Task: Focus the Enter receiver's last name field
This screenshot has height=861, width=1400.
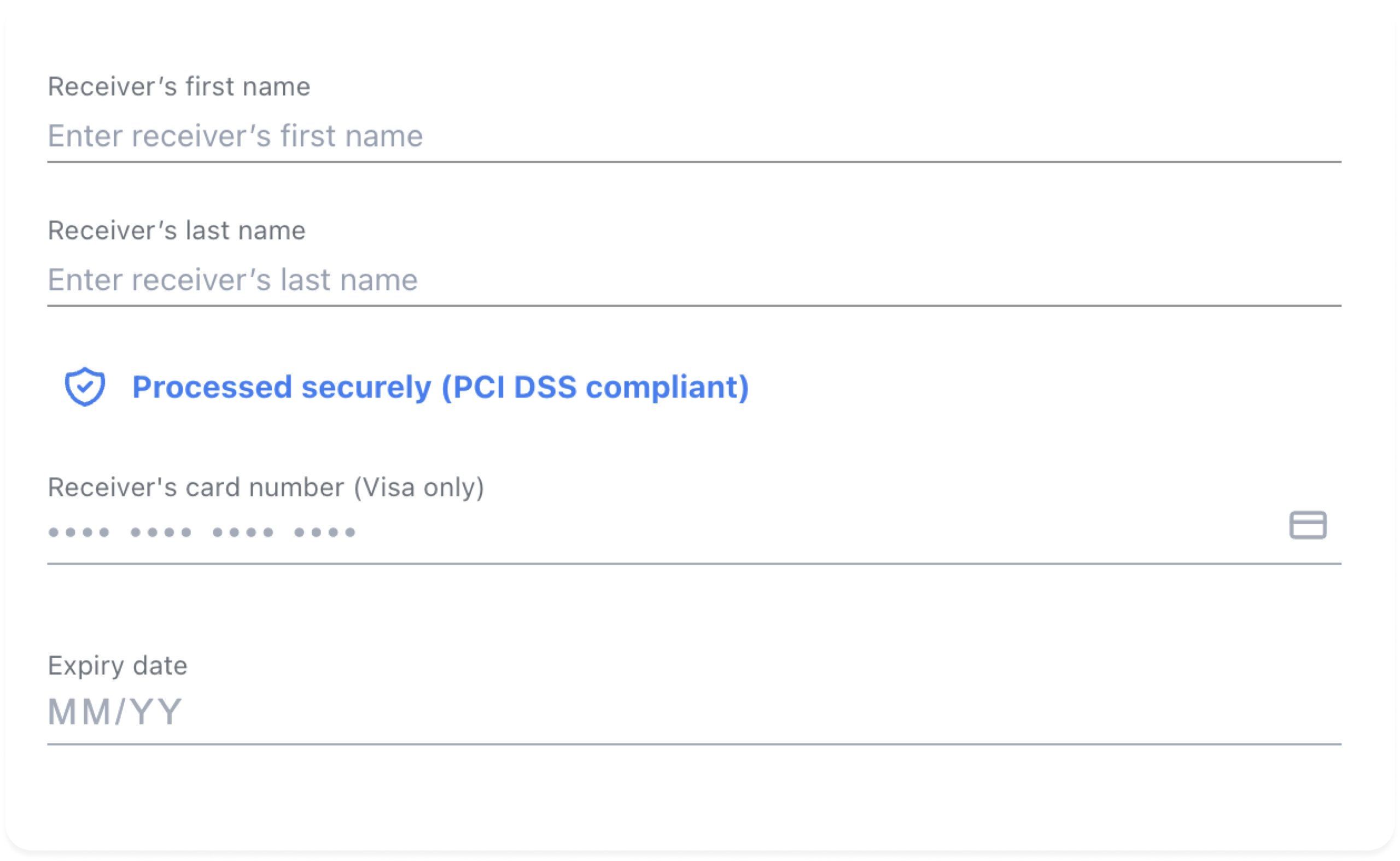Action: pyautogui.click(x=695, y=280)
